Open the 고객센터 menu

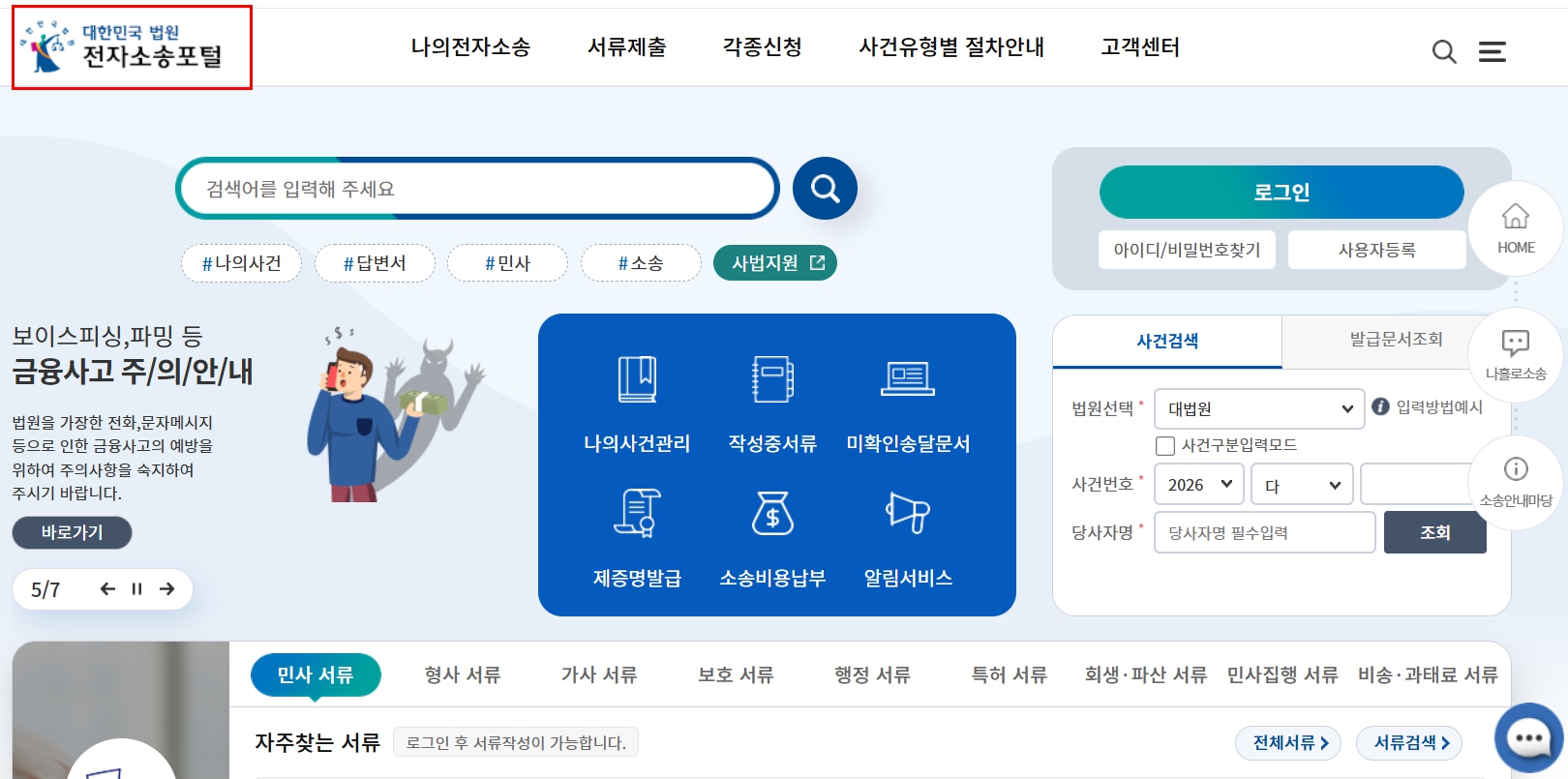1140,47
